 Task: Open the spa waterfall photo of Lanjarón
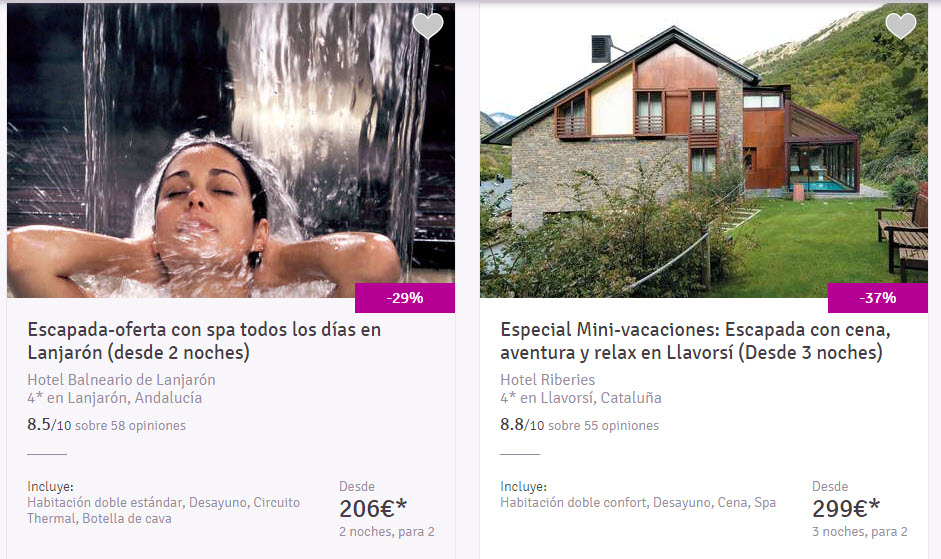[230, 150]
